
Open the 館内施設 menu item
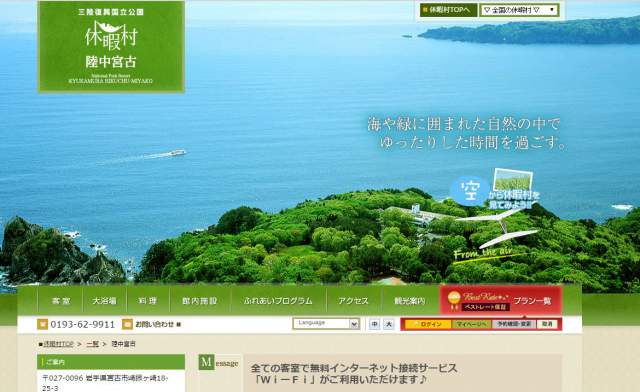pyautogui.click(x=200, y=301)
